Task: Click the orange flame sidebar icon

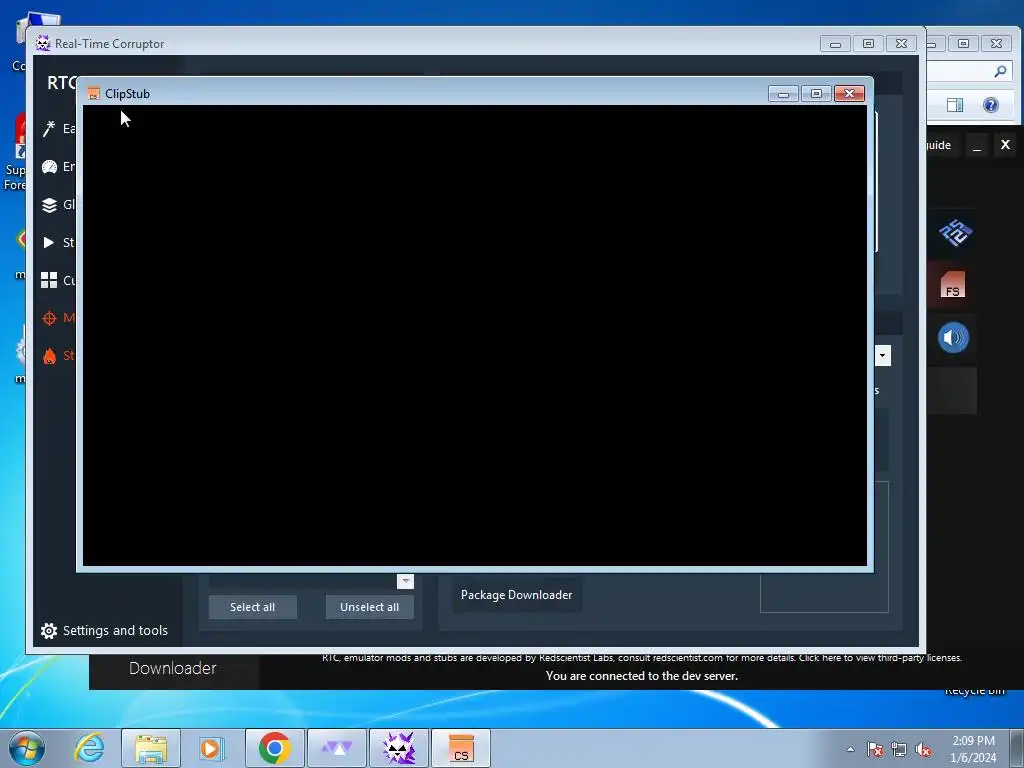Action: (49, 356)
